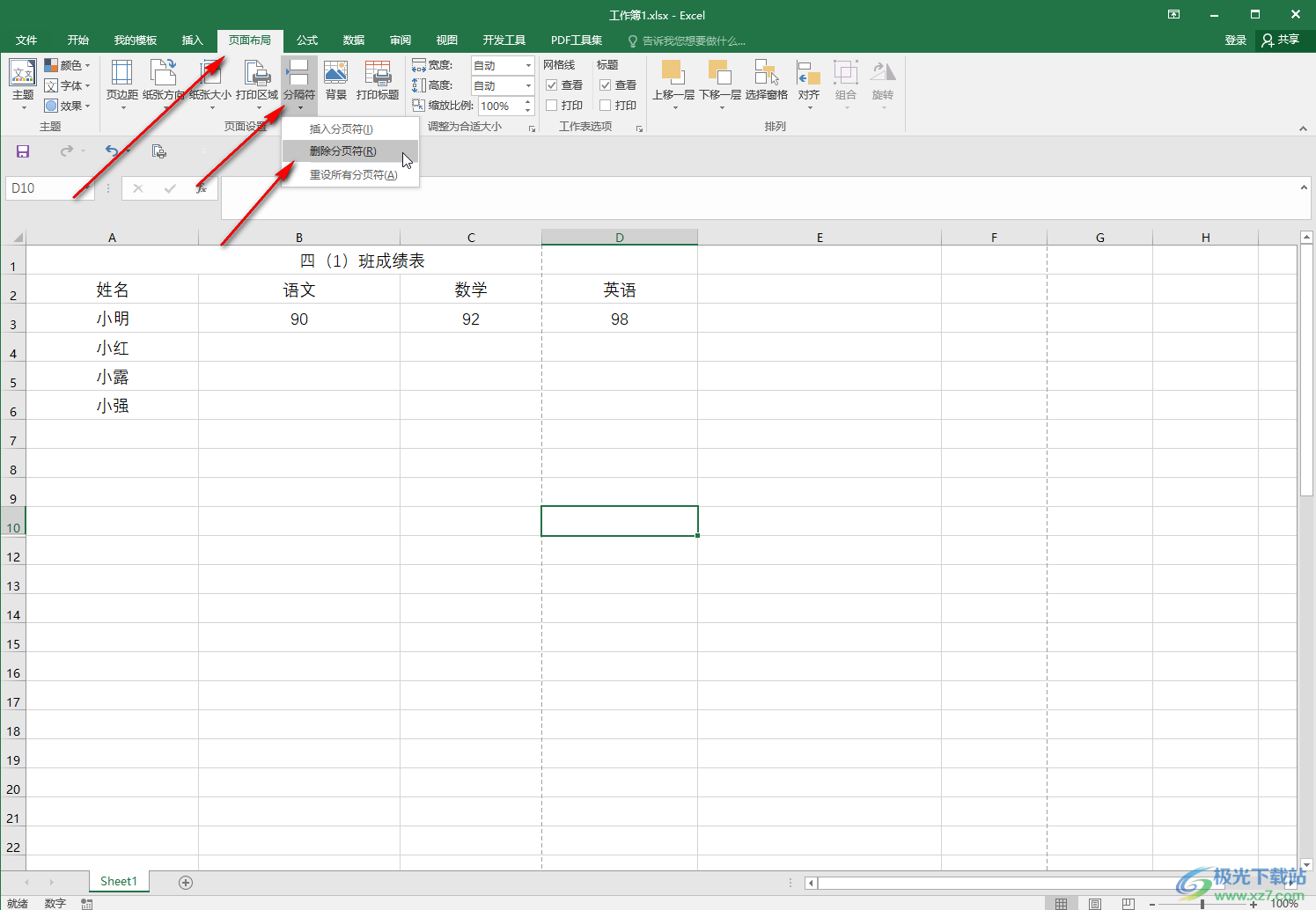Open theme Colors (颜色) menu
The height and width of the screenshot is (910, 1316).
tap(68, 65)
